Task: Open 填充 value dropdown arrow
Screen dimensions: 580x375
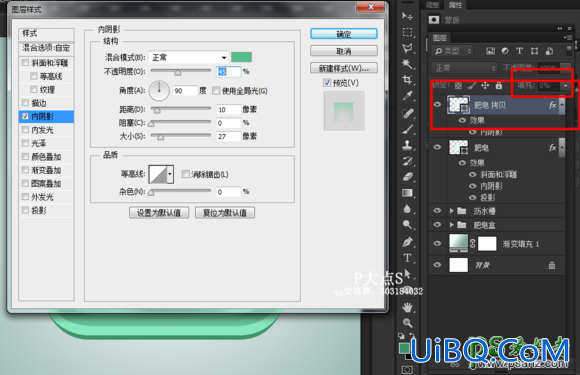Action: [565, 86]
